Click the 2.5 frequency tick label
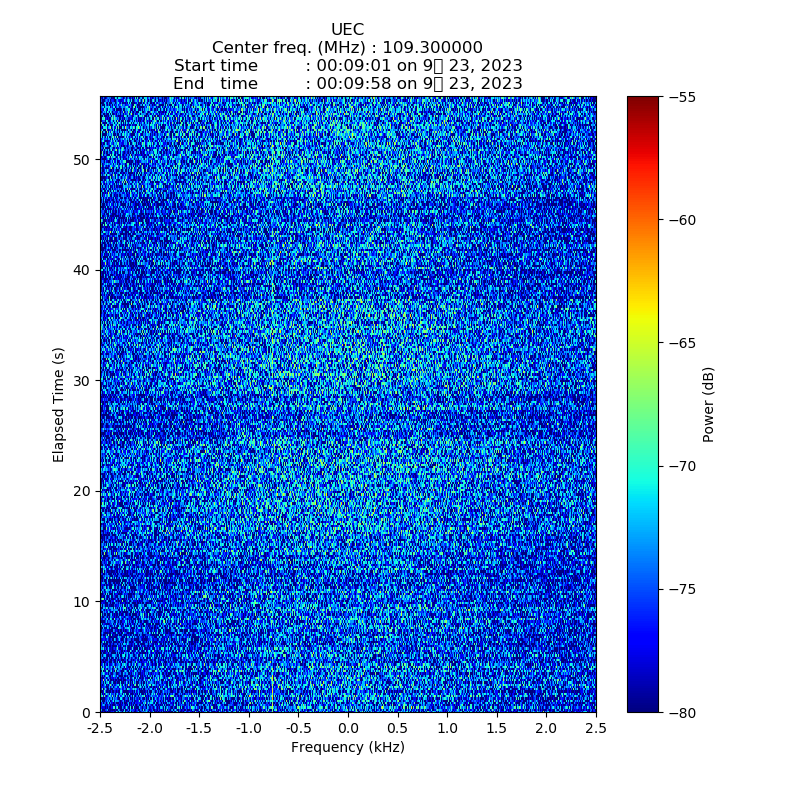This screenshot has height=800, width=800. click(x=596, y=727)
